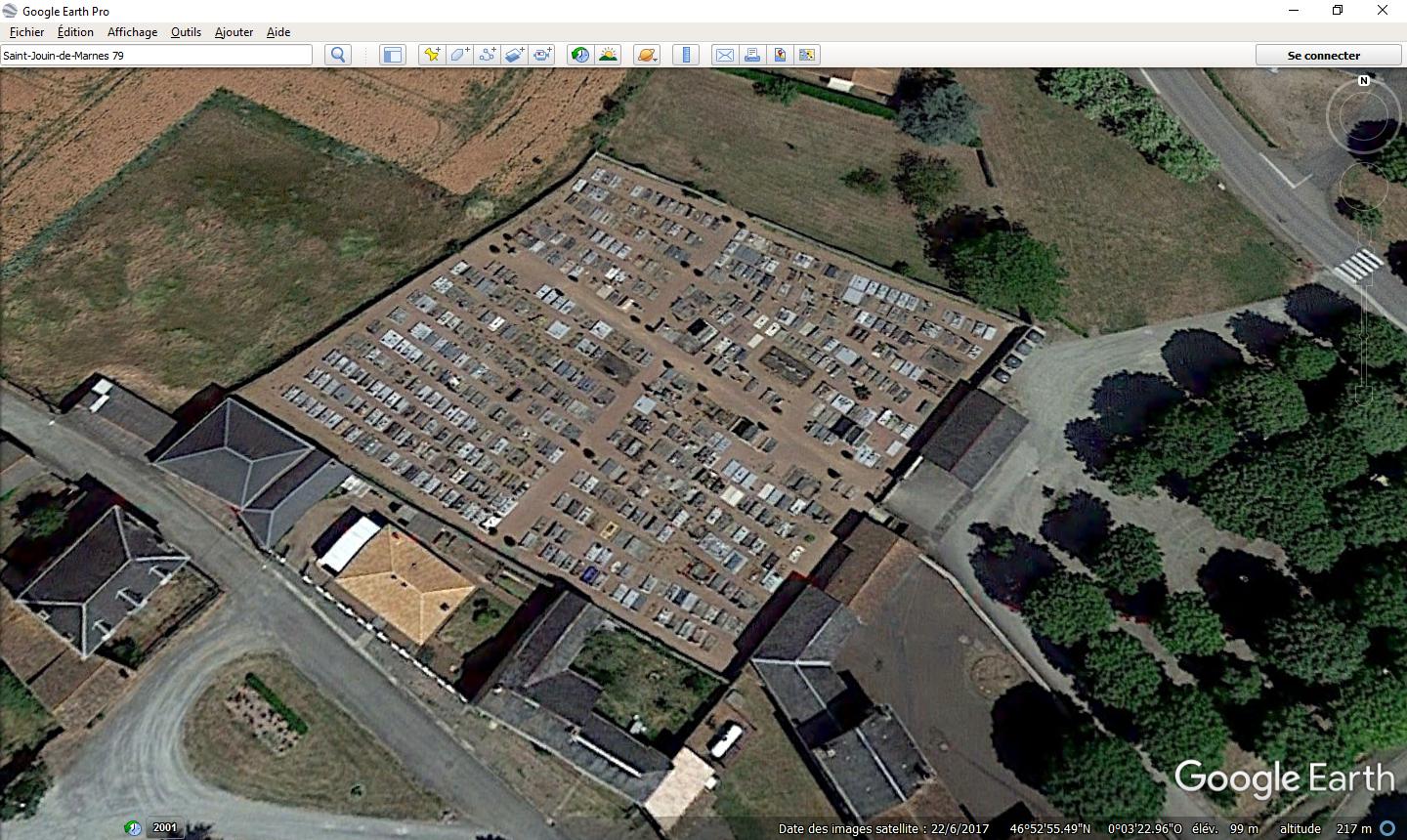Viewport: 1407px width, 840px height.
Task: Start the Record a Tour tool
Action: 541,55
